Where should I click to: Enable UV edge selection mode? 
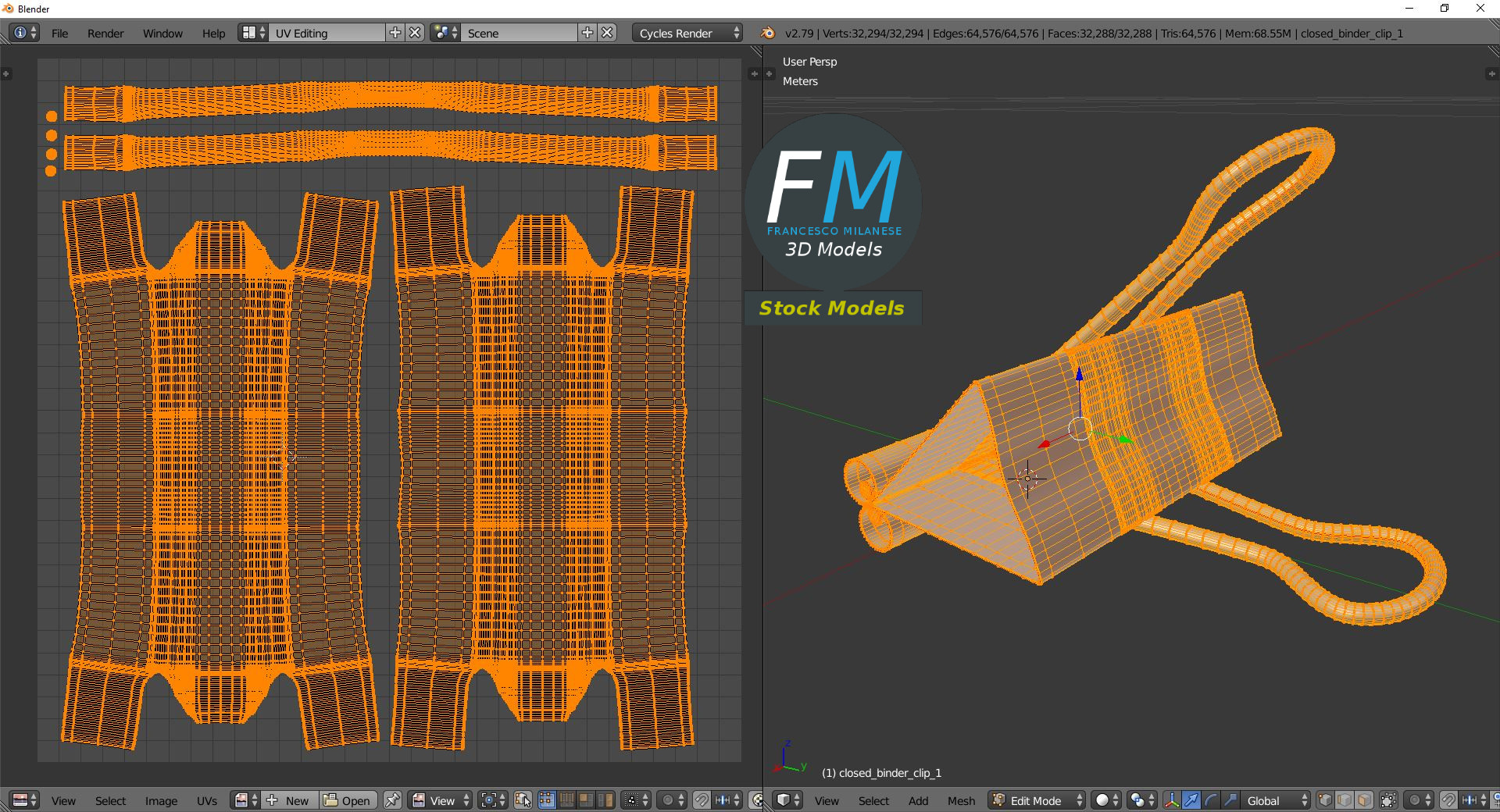click(566, 800)
